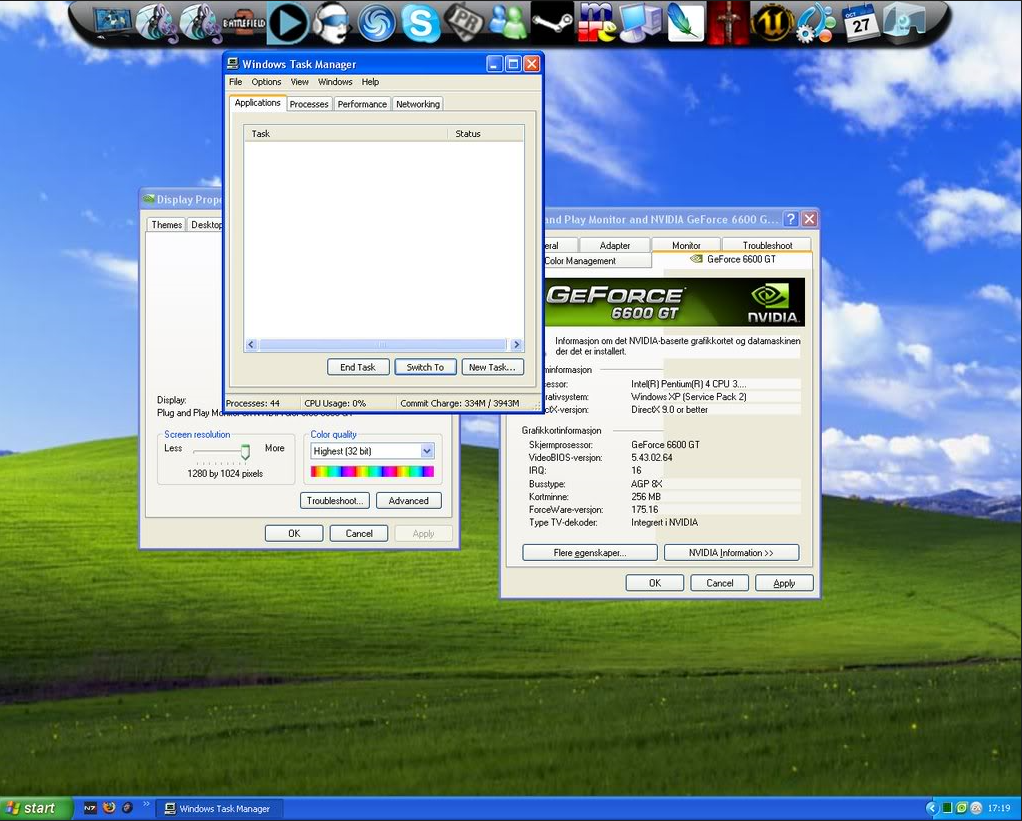Launch the PR dog-tag icon
The width and height of the screenshot is (1022, 821).
pos(464,23)
